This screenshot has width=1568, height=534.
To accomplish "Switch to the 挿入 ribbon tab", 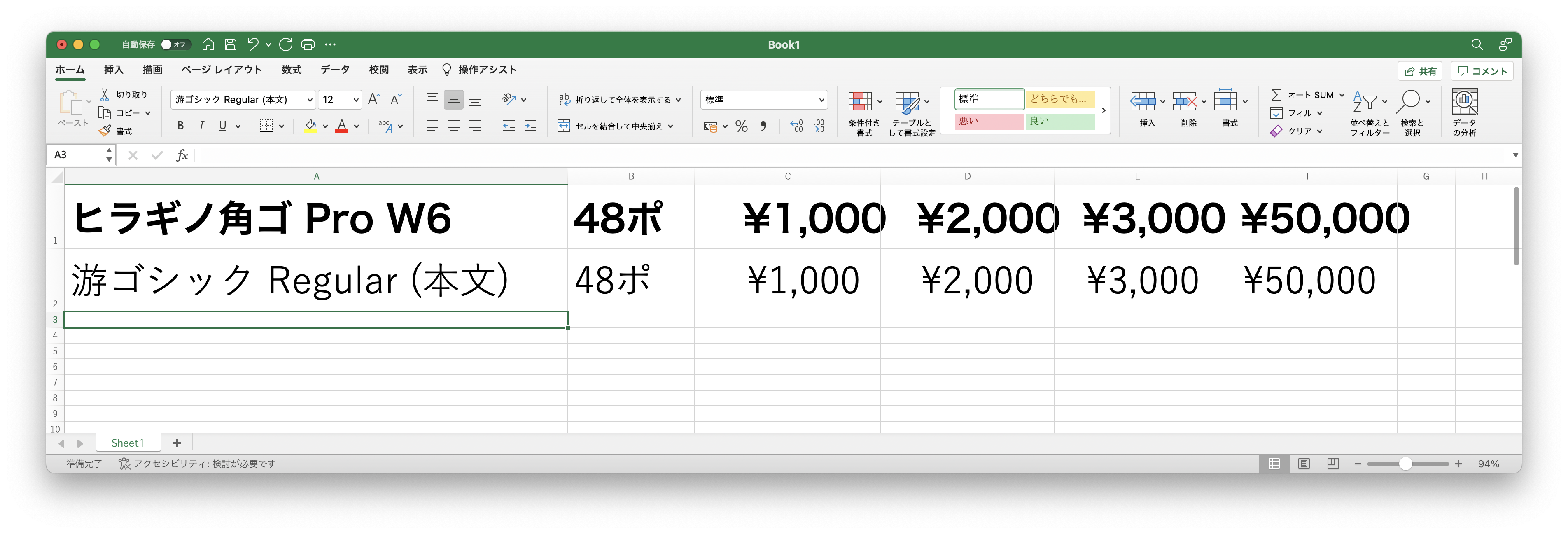I will click(x=113, y=70).
